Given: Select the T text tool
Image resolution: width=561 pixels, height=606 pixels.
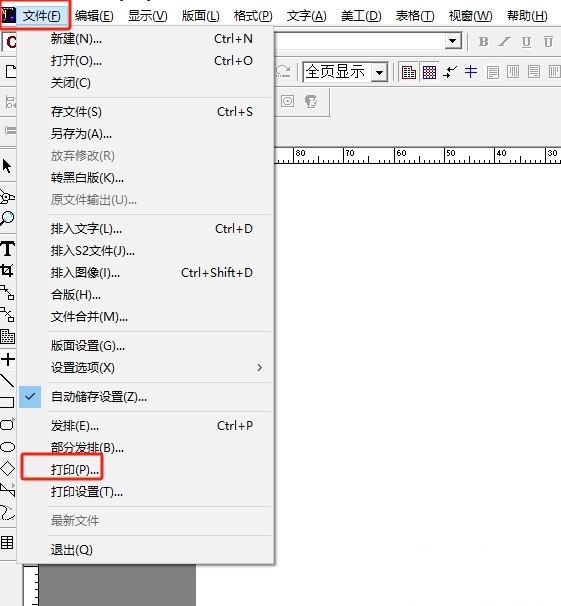Looking at the screenshot, I should pos(8,248).
